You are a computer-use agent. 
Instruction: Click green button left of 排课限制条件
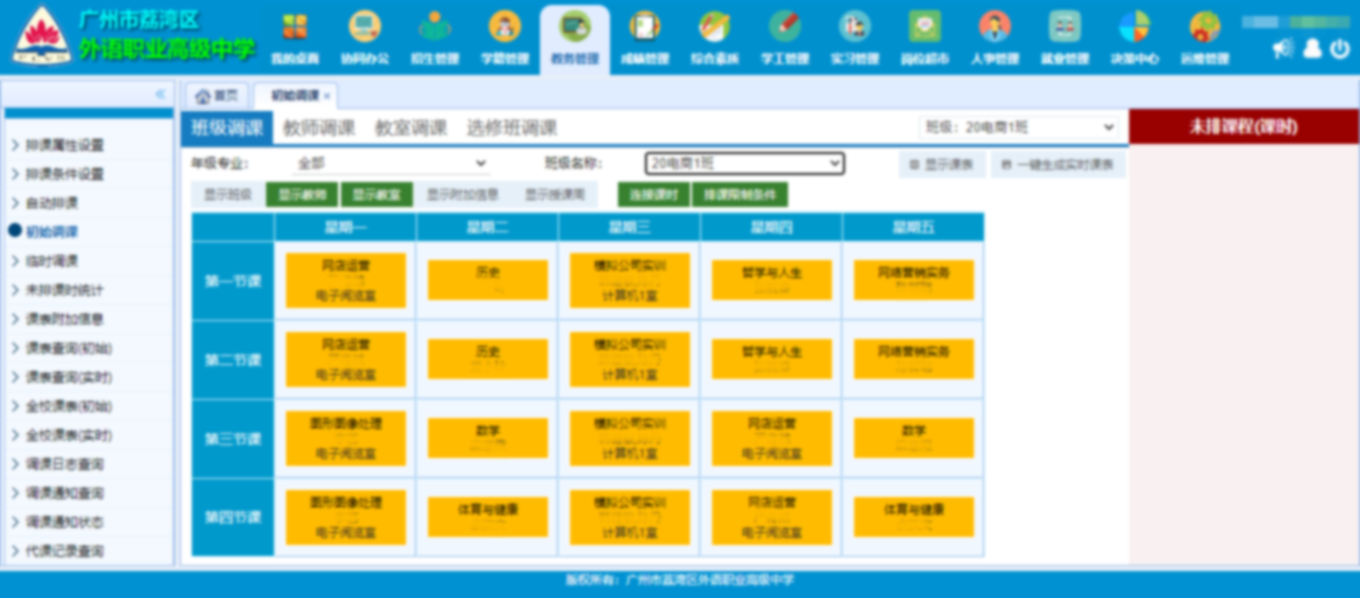coord(654,195)
